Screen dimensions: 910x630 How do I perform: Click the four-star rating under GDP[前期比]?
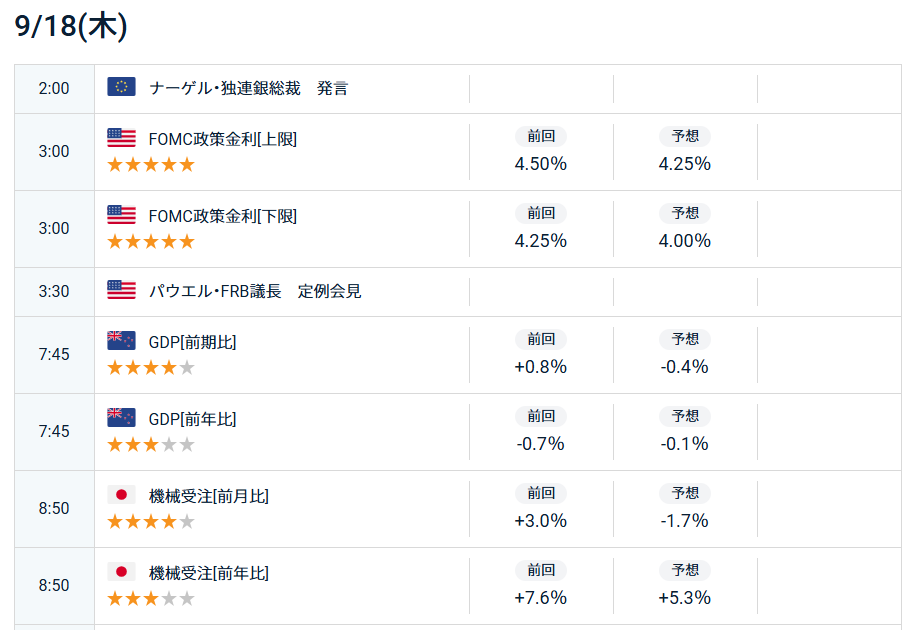(x=151, y=368)
